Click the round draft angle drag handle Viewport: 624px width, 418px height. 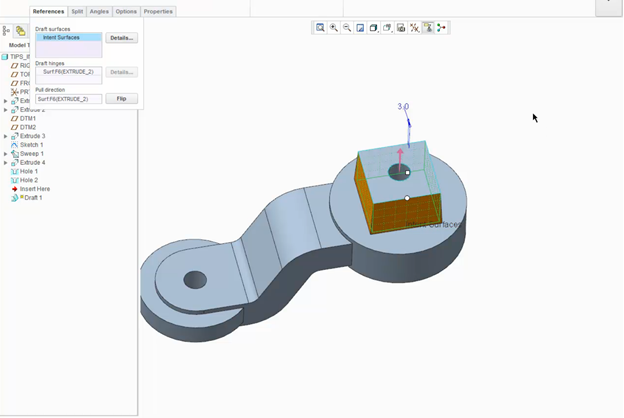tap(407, 198)
